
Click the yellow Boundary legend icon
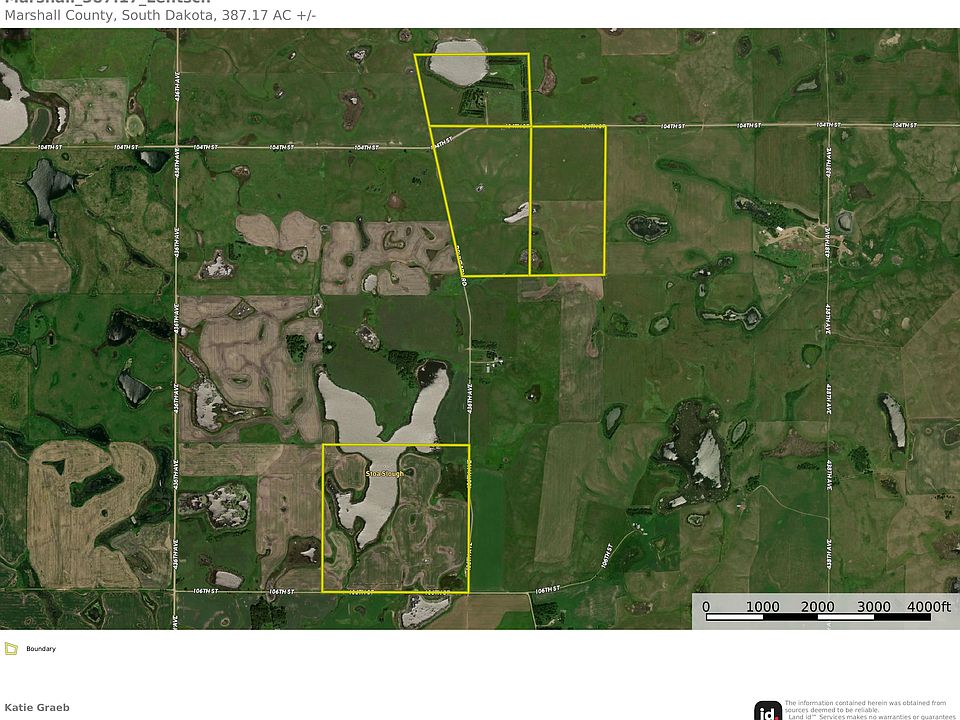[x=11, y=648]
